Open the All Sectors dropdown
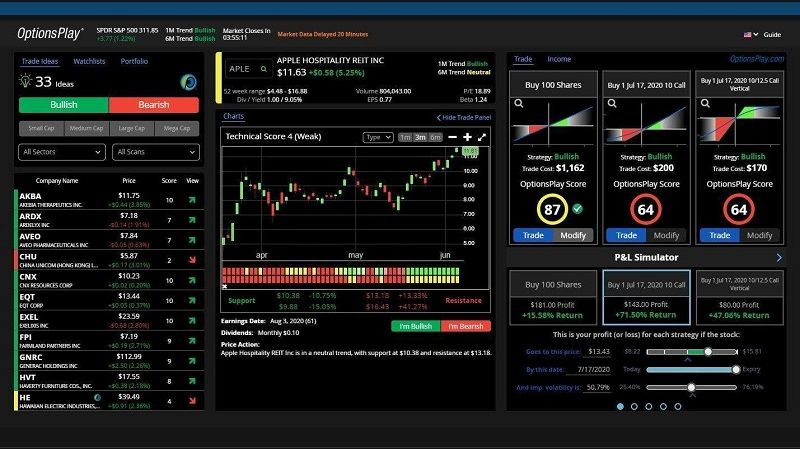The image size is (800, 449). (x=62, y=152)
